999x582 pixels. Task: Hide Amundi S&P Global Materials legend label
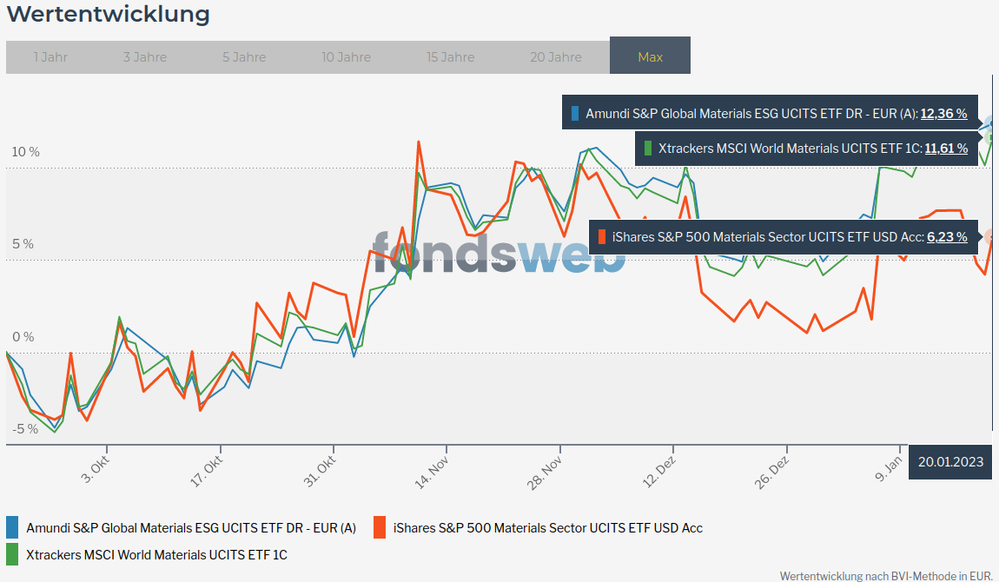coord(191,528)
